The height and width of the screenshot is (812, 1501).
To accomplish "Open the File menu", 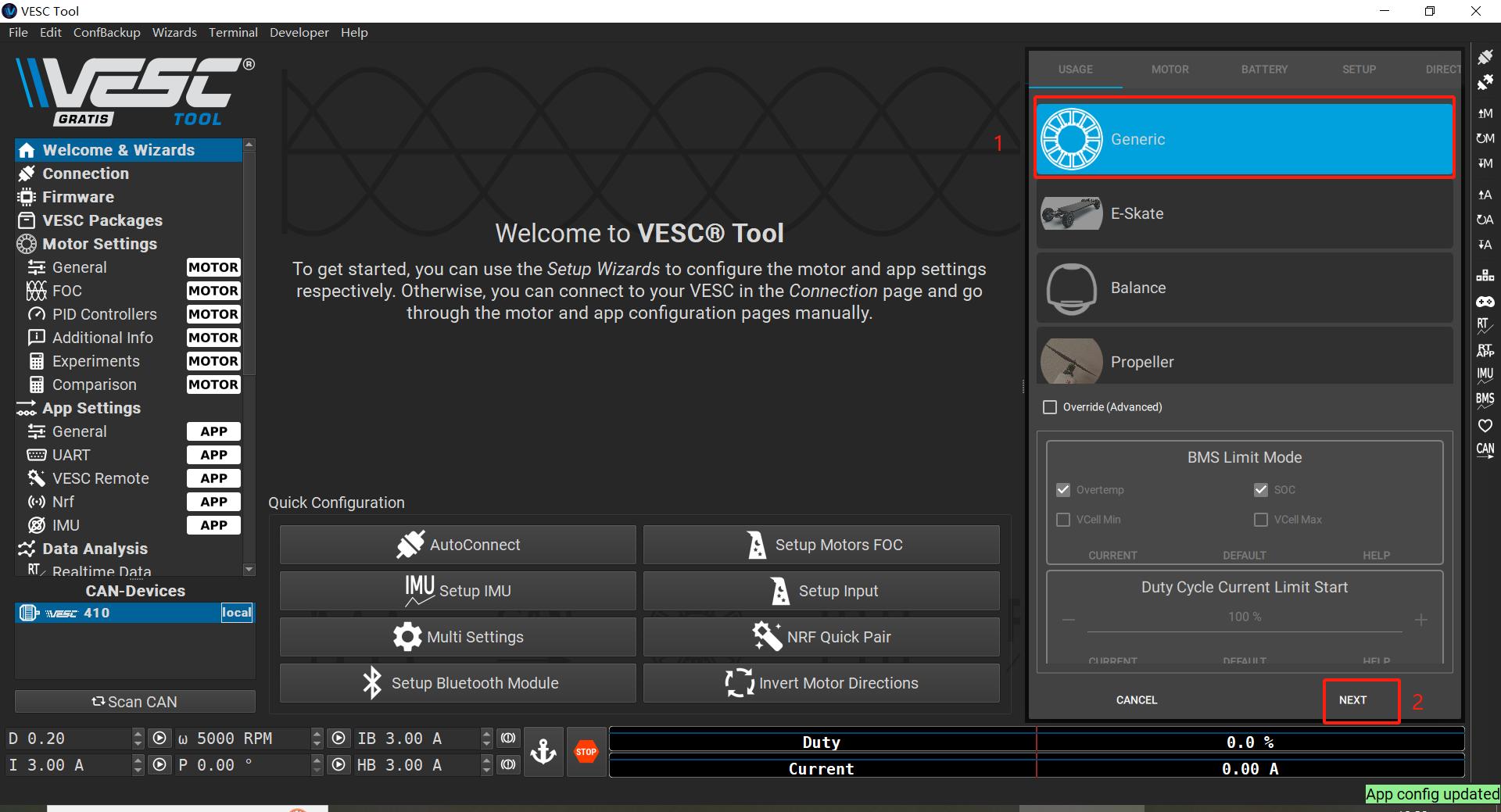I will click(18, 32).
